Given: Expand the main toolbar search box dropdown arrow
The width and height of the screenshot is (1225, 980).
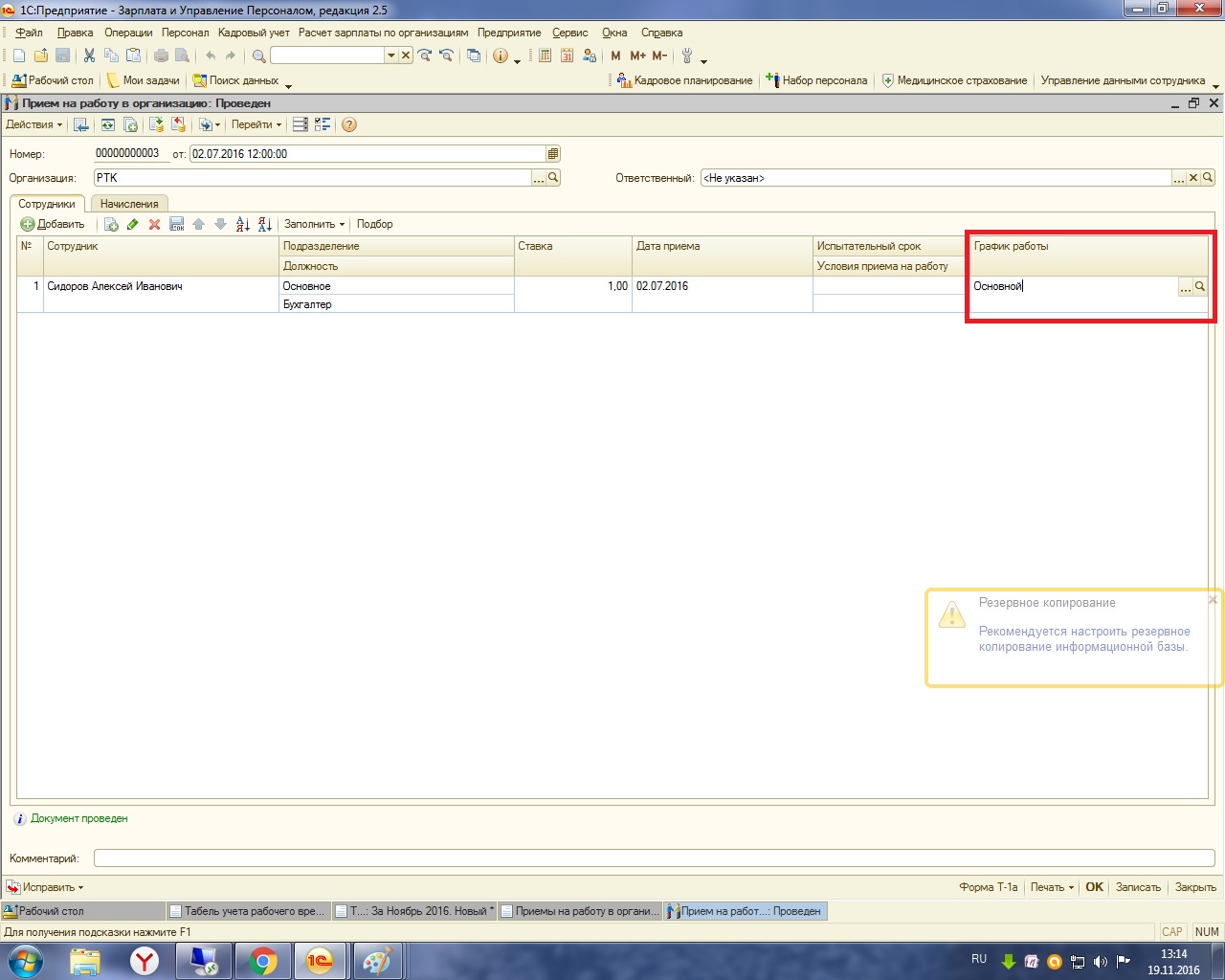Looking at the screenshot, I should pos(390,56).
